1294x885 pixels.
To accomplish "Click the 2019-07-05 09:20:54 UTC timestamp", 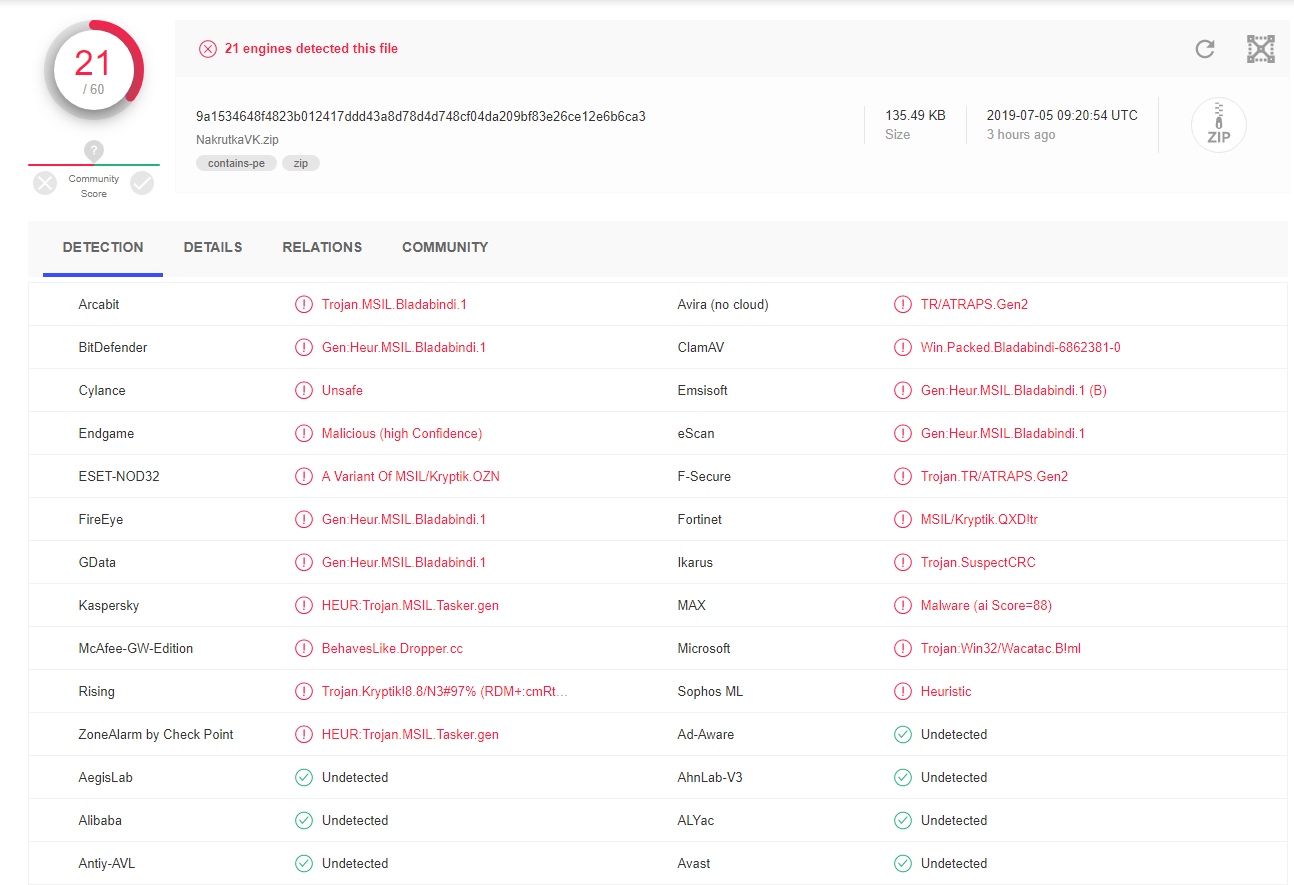I will (1062, 115).
